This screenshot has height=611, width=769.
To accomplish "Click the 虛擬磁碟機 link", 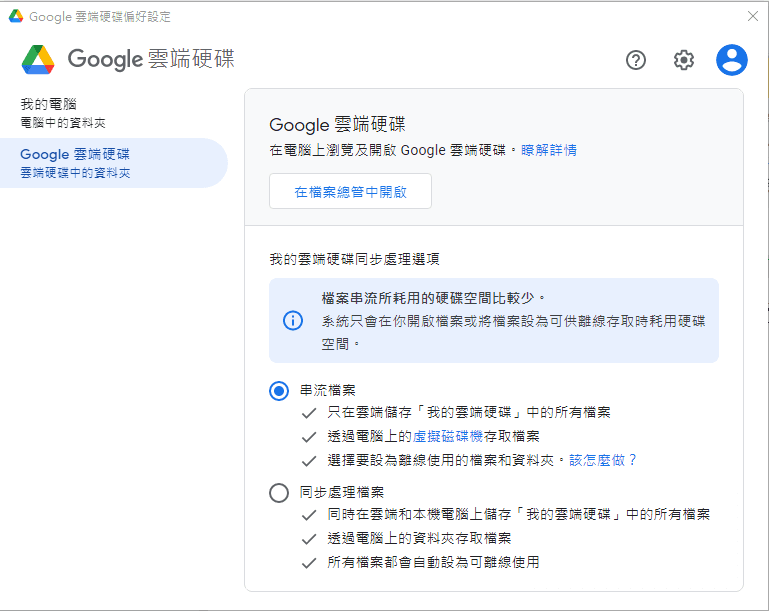I will click(x=441, y=436).
